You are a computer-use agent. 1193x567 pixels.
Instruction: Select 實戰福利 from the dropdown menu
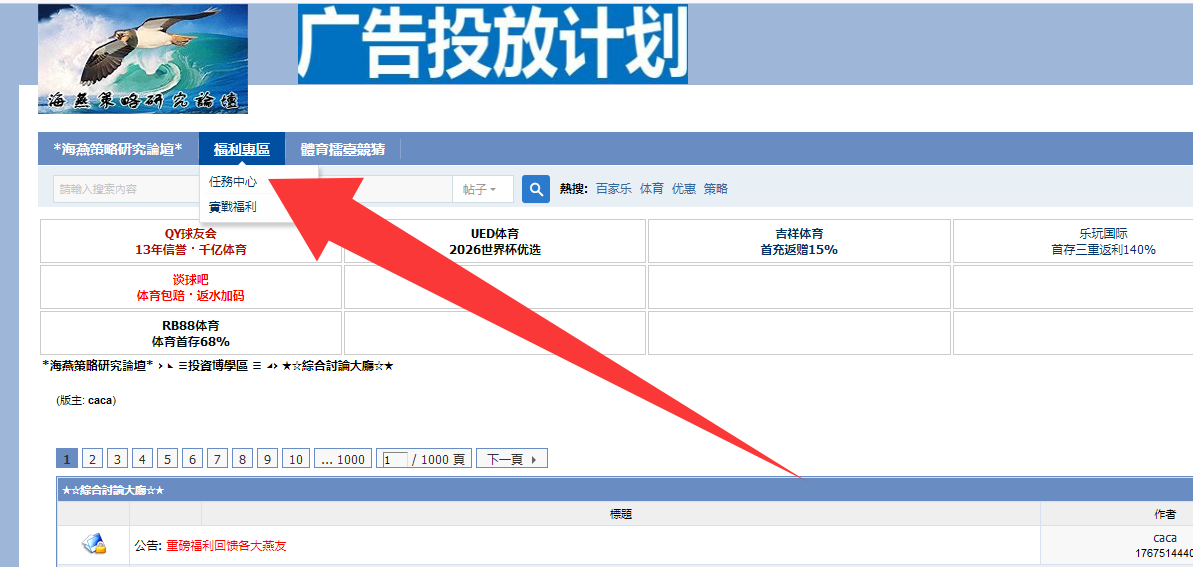(x=233, y=207)
